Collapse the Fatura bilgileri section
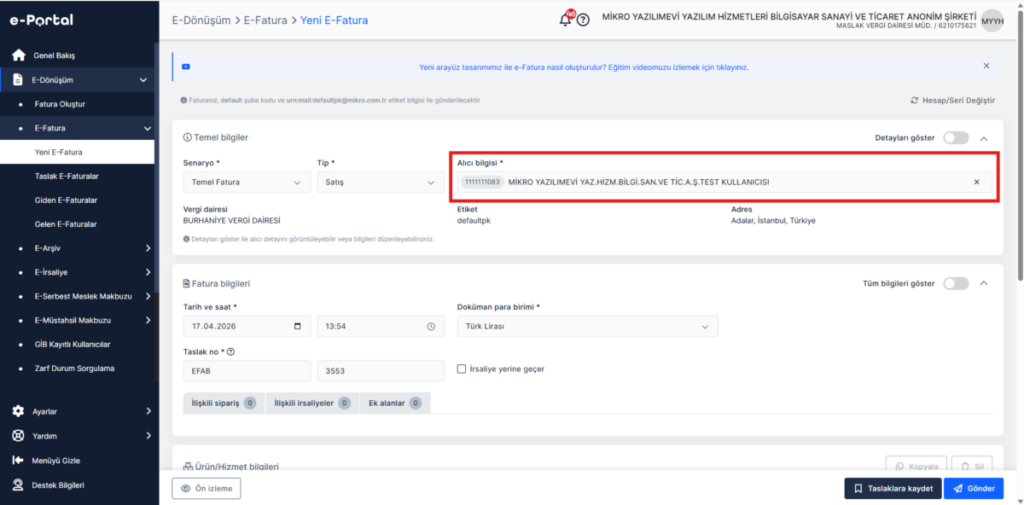The height and width of the screenshot is (505, 1024). point(984,284)
